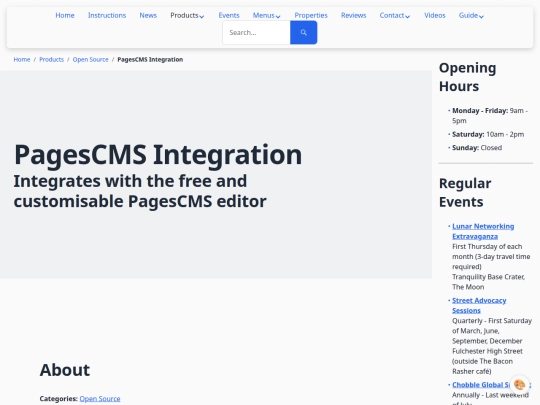The width and height of the screenshot is (540, 405).
Task: Go to Home in the navigation bar
Action: tap(65, 15)
